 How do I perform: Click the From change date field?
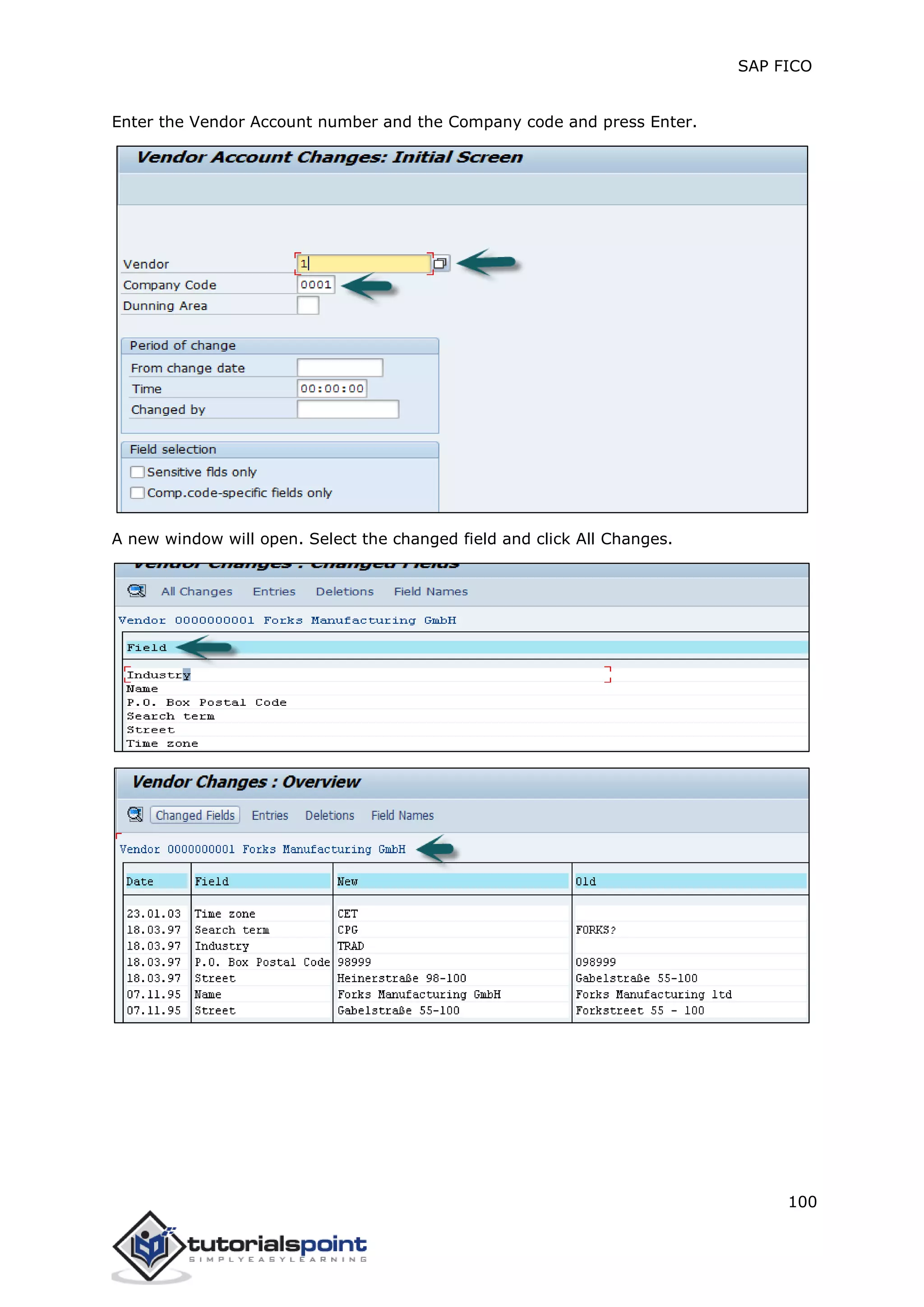pos(340,368)
